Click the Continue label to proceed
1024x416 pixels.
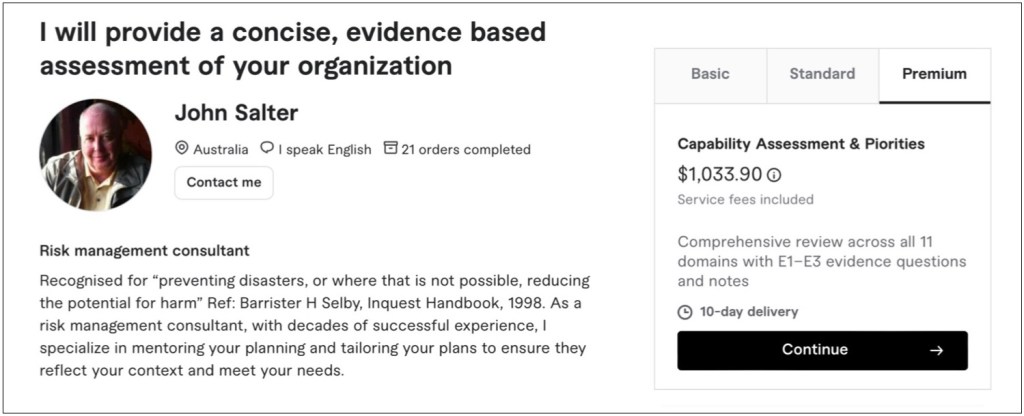pyautogui.click(x=814, y=350)
